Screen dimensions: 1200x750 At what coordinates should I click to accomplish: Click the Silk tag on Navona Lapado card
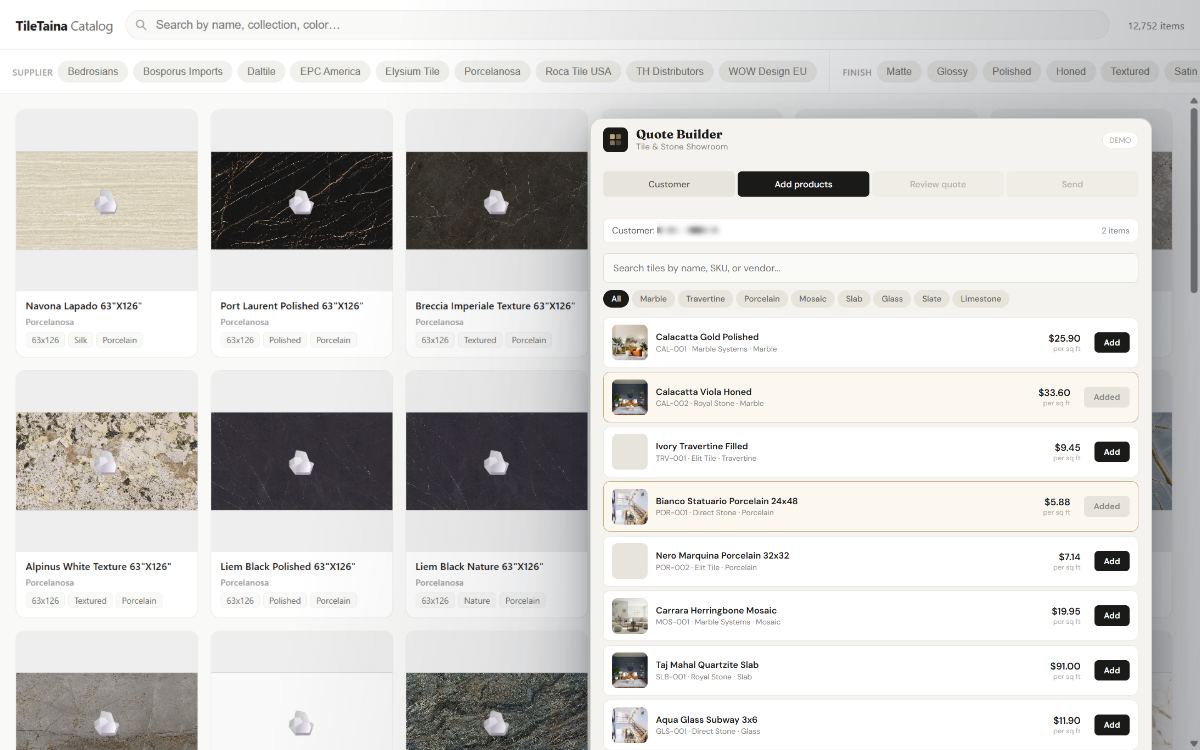[81, 340]
